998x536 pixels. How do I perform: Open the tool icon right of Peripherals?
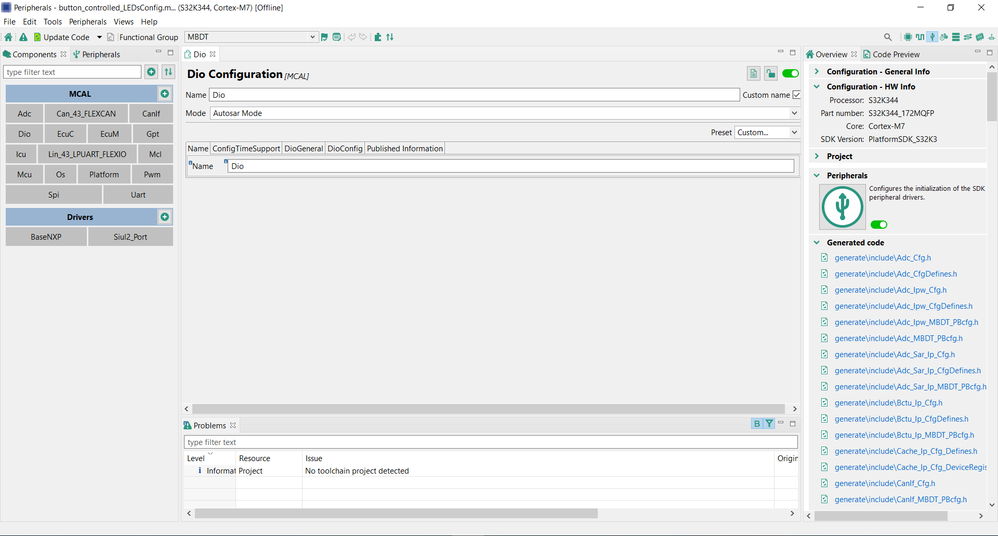(944, 37)
